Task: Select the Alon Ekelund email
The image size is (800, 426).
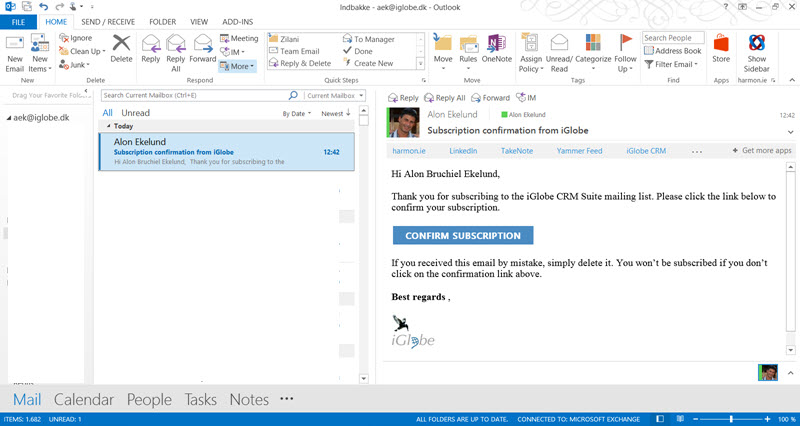Action: (x=227, y=152)
